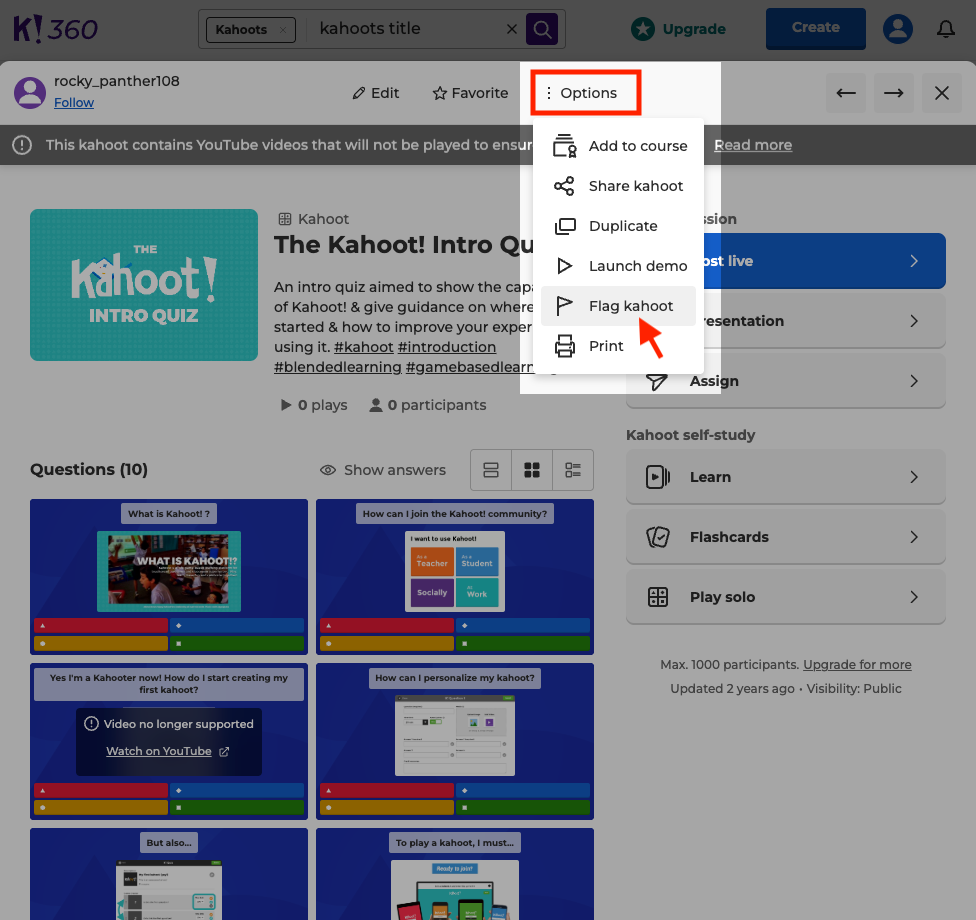Choose Duplicate from Options menu
Screen dimensions: 976x920
click(x=618, y=226)
